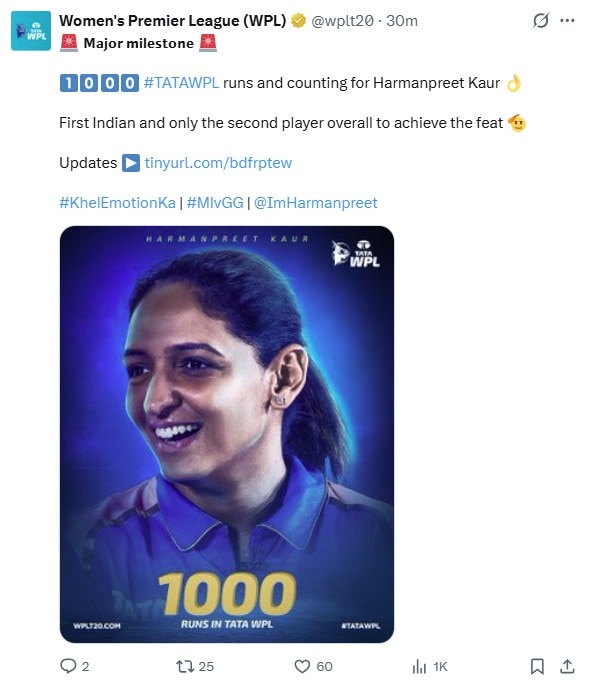This screenshot has width=589, height=684.
Task: Click the reply comment icon
Action: pos(68,666)
